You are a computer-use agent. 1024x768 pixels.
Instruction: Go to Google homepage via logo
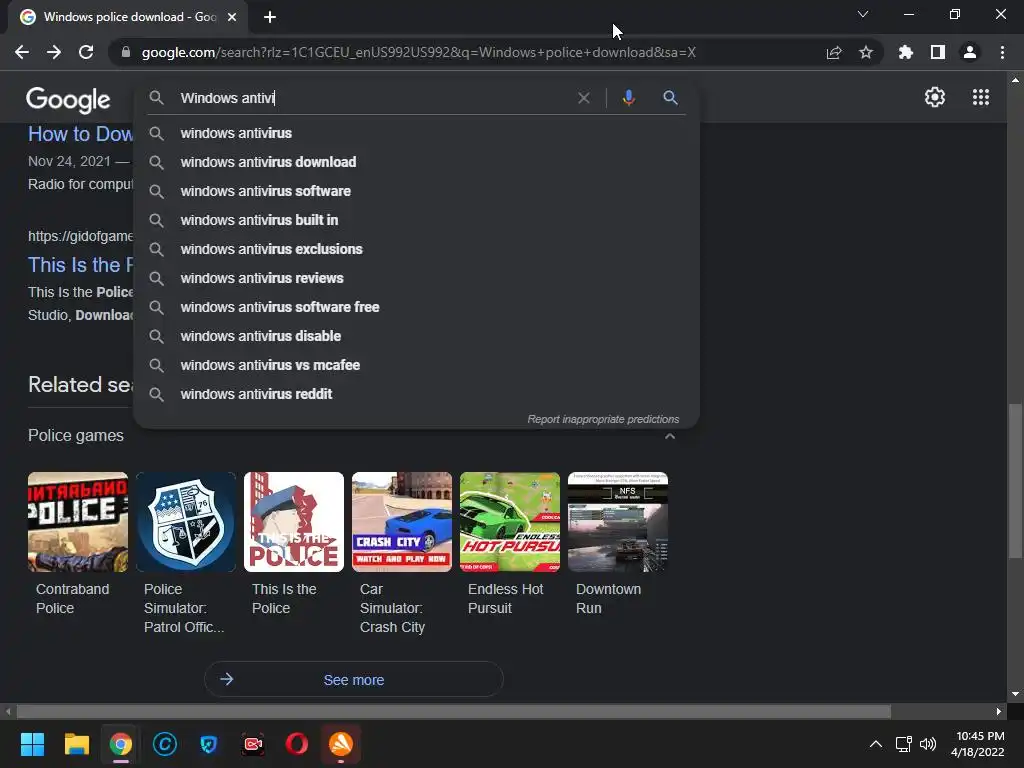[x=68, y=99]
